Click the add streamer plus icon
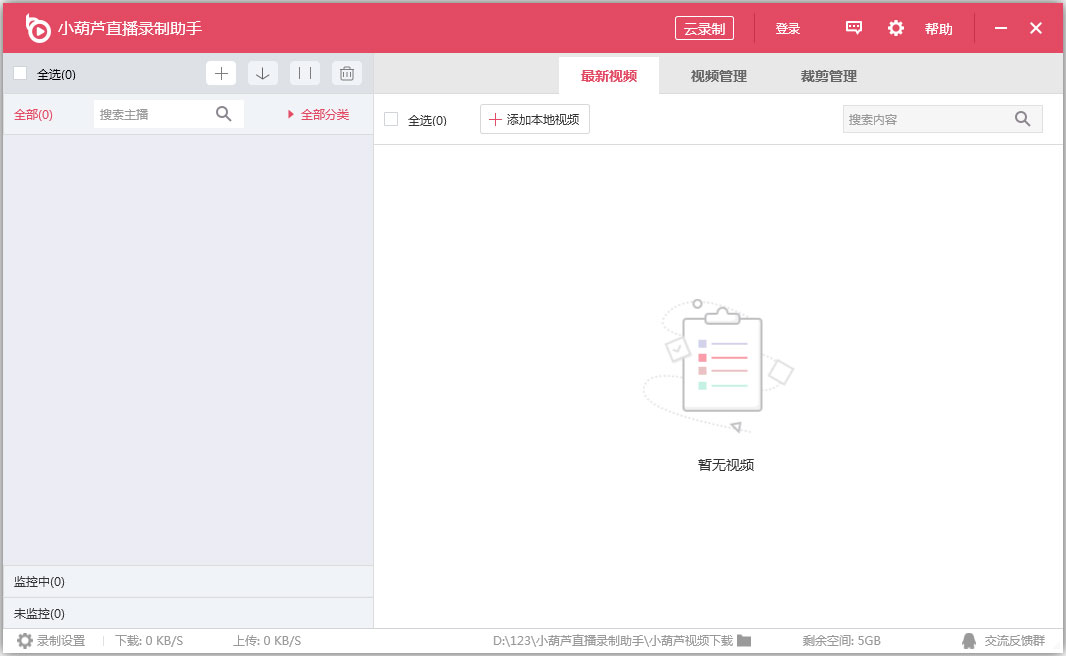Screen dimensions: 1066x656 point(221,73)
